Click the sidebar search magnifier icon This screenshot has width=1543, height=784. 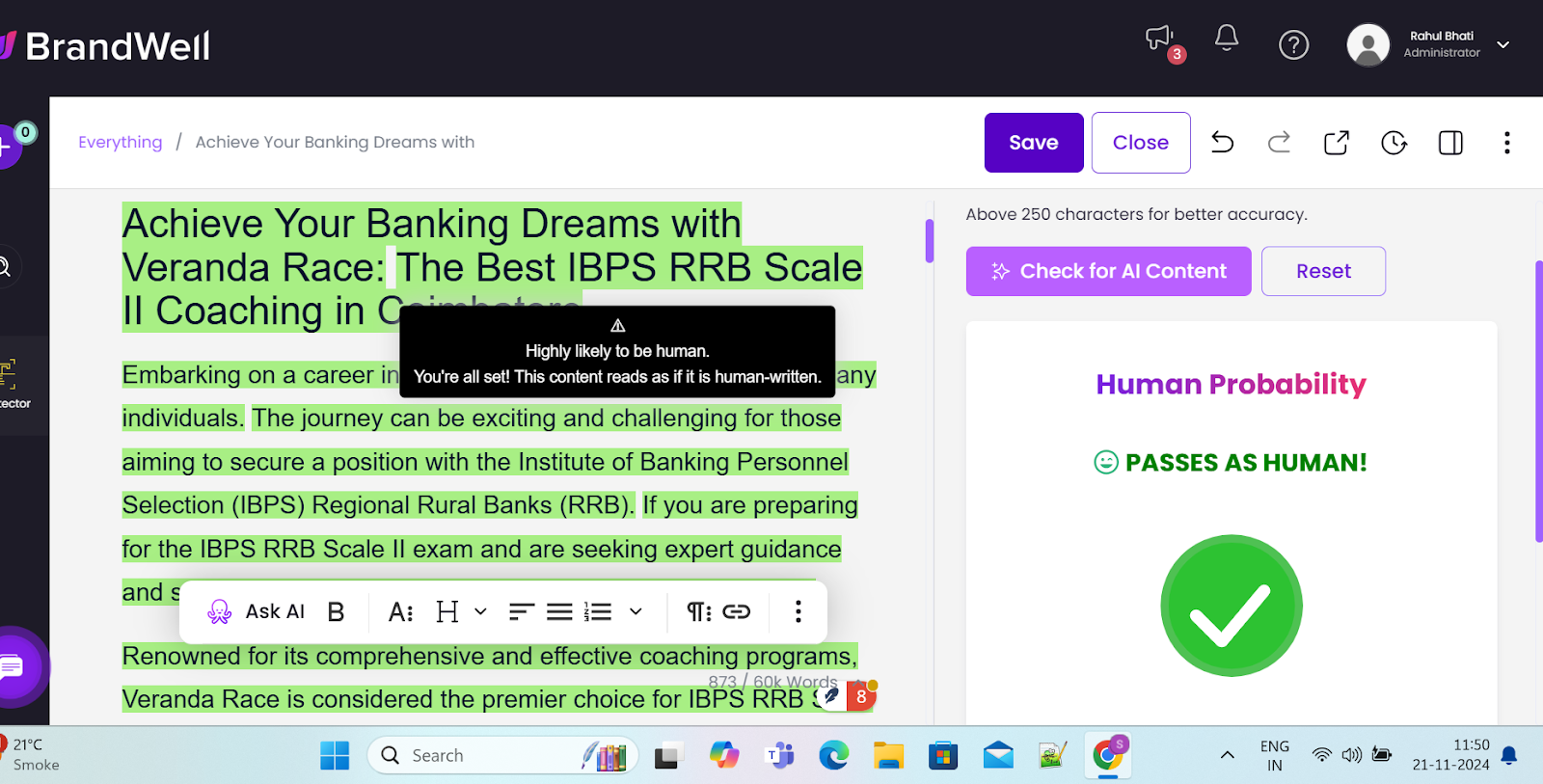(x=5, y=267)
